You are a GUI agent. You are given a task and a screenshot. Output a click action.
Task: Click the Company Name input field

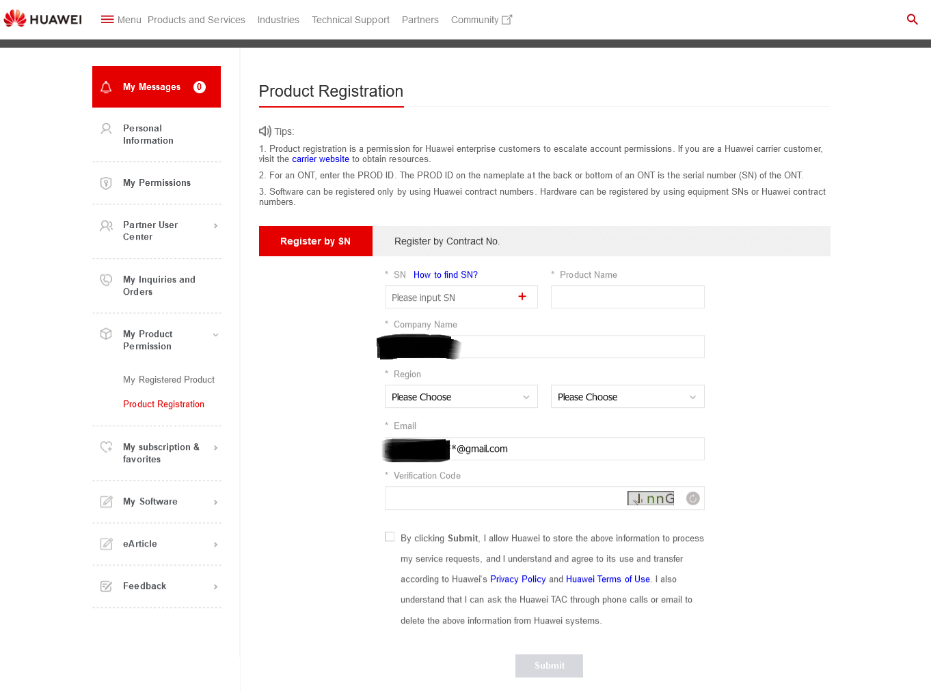tap(544, 347)
